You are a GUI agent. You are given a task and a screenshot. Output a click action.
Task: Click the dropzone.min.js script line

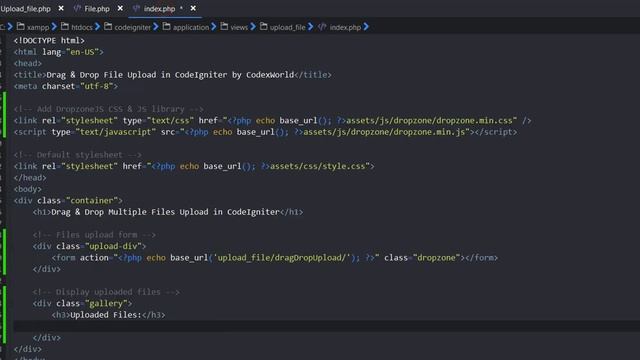pos(265,132)
